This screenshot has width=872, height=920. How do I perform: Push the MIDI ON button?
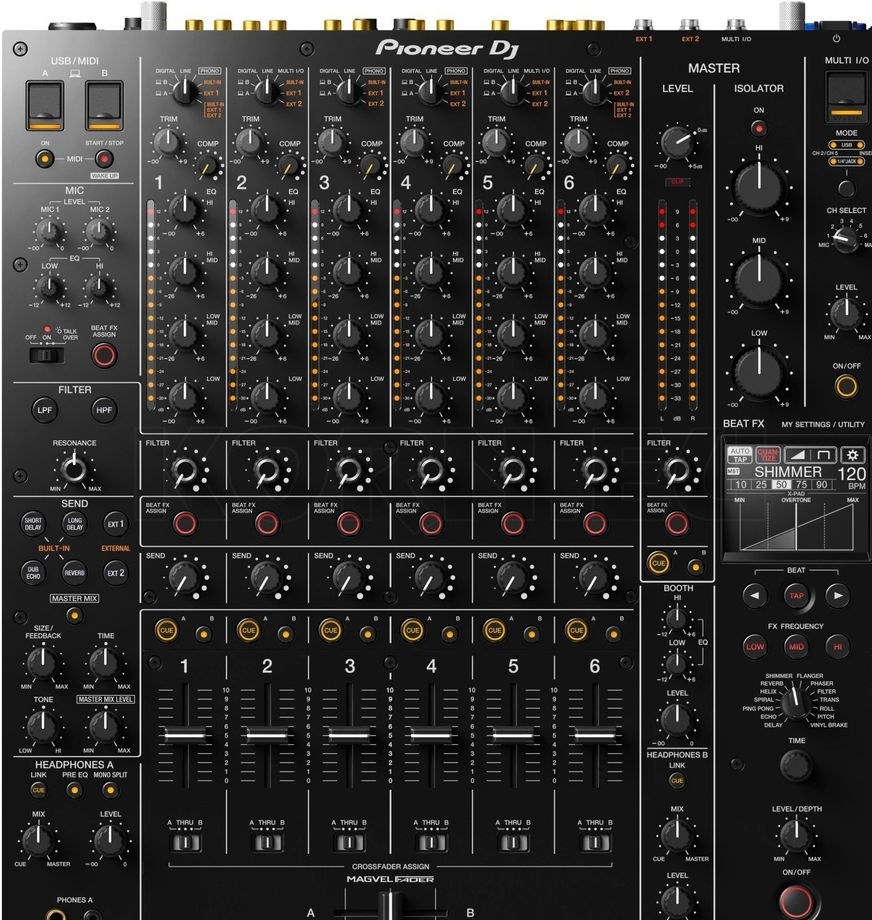[45, 158]
